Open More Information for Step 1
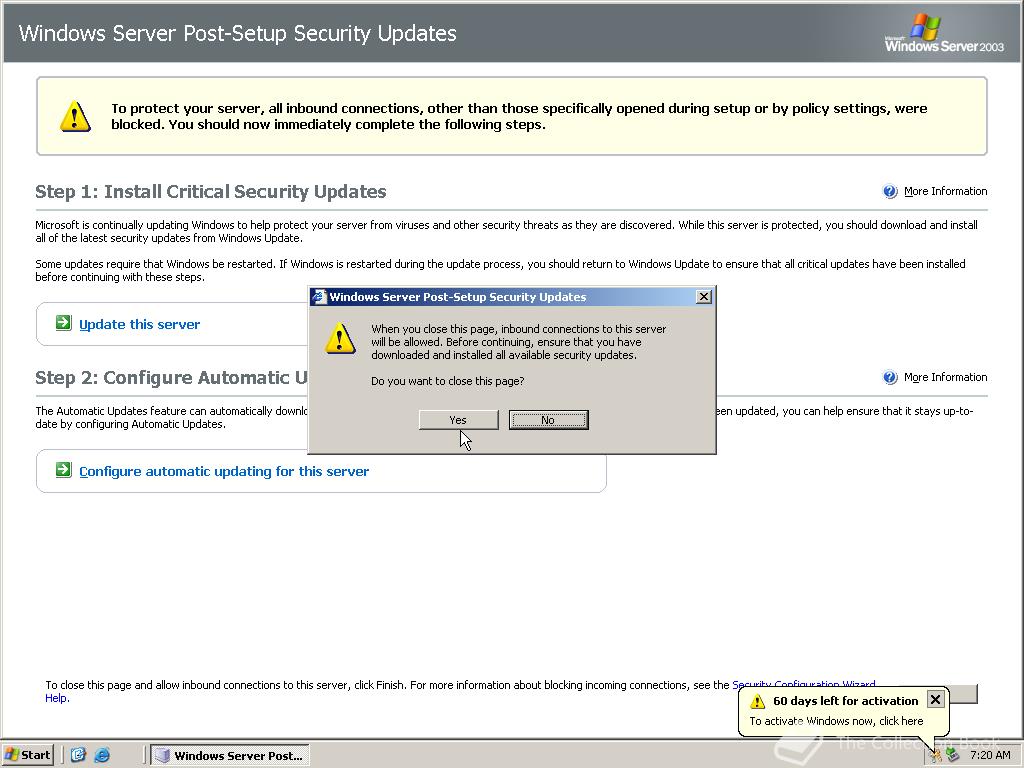 click(x=945, y=191)
